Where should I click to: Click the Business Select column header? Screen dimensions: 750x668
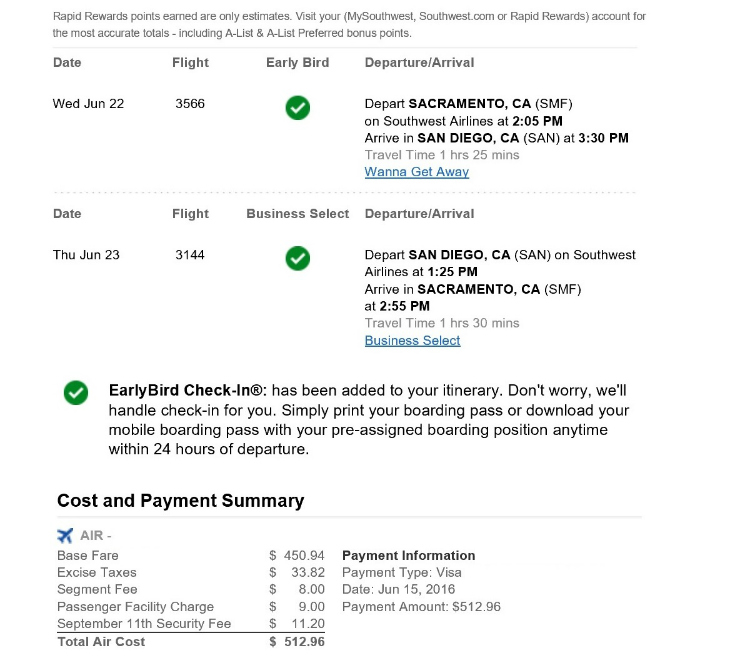pyautogui.click(x=297, y=214)
